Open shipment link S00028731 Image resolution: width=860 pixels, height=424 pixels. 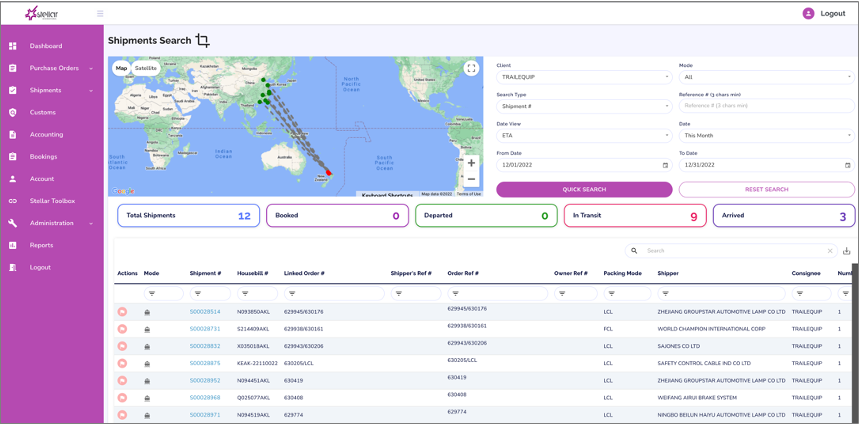click(x=205, y=329)
